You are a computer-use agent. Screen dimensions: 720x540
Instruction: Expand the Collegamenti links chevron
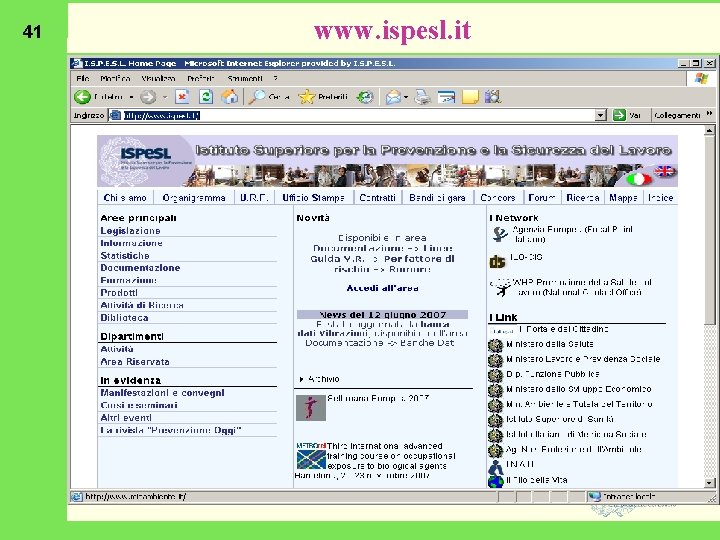(709, 113)
